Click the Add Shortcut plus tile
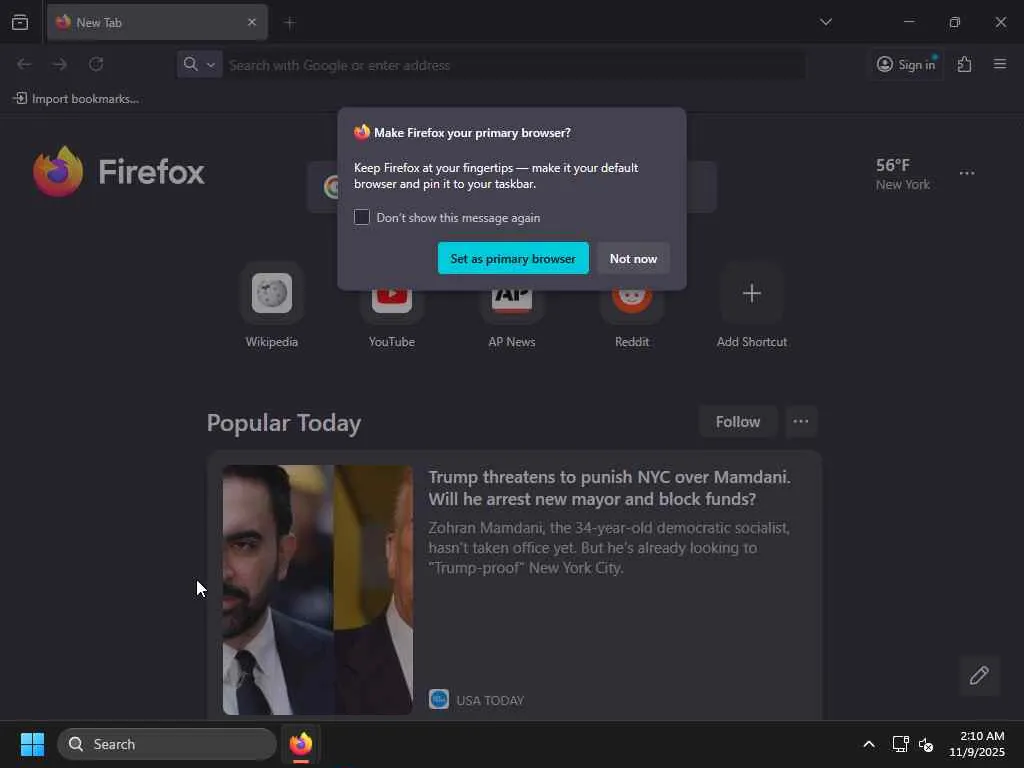 (x=752, y=293)
